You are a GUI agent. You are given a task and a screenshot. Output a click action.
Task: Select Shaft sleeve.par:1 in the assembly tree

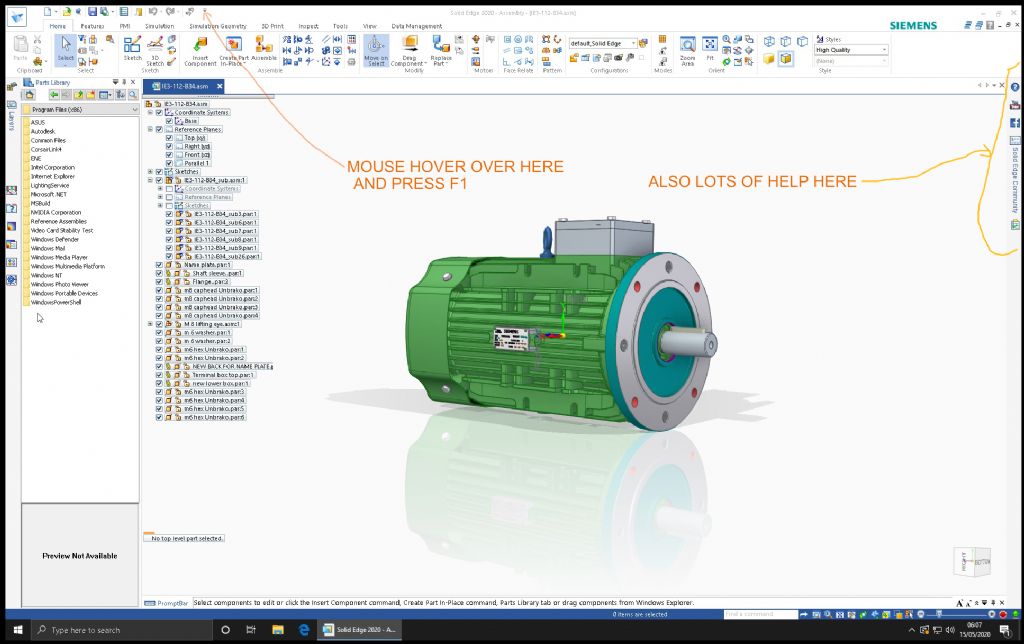(x=217, y=273)
